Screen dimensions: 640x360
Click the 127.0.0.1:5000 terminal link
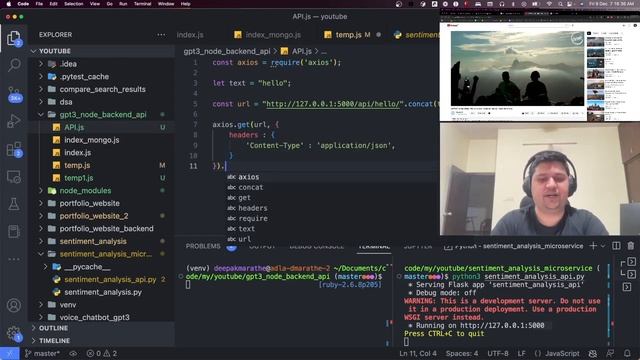pyautogui.click(x=502, y=325)
